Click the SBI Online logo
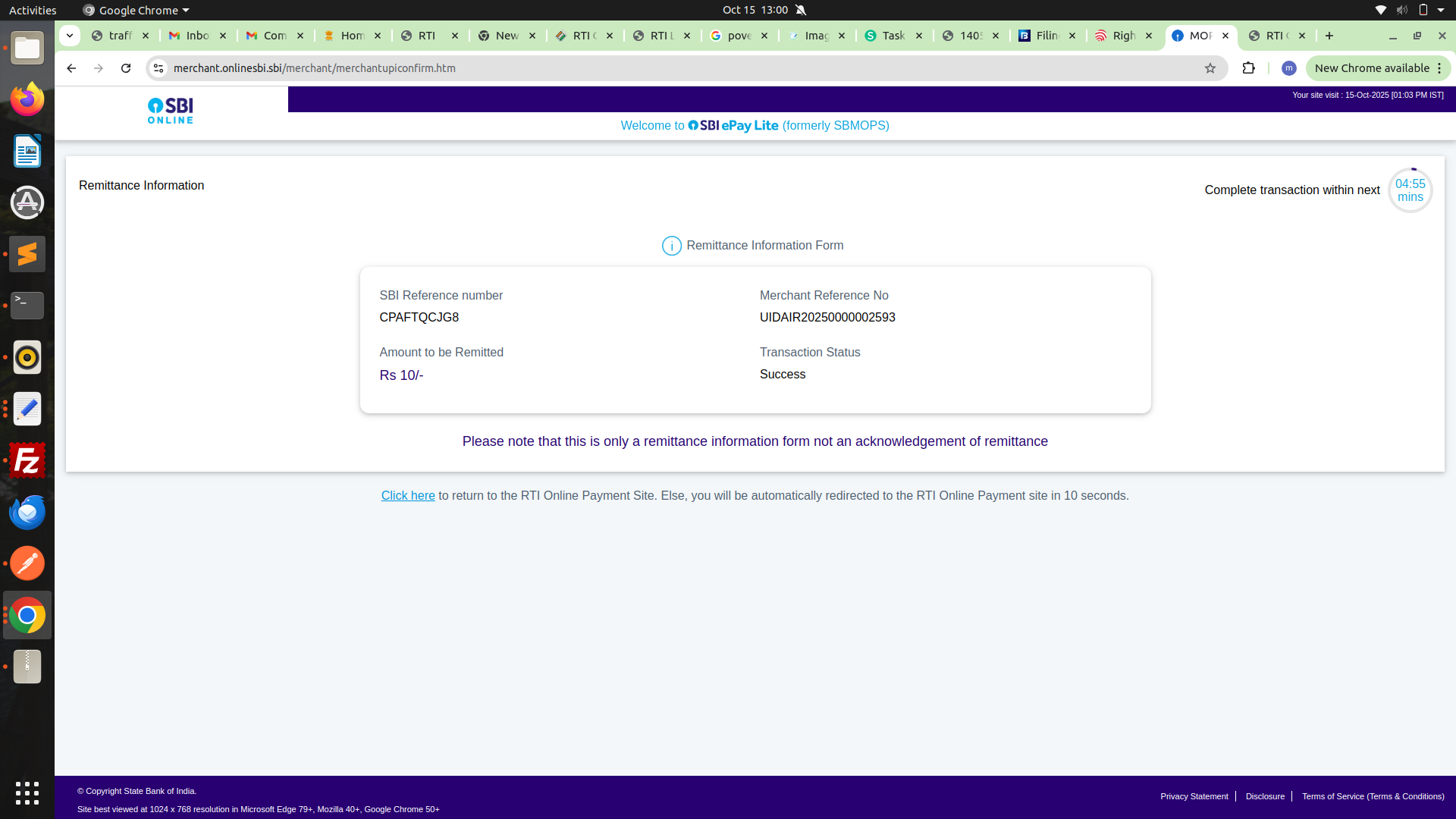This screenshot has width=1456, height=819. point(171,111)
